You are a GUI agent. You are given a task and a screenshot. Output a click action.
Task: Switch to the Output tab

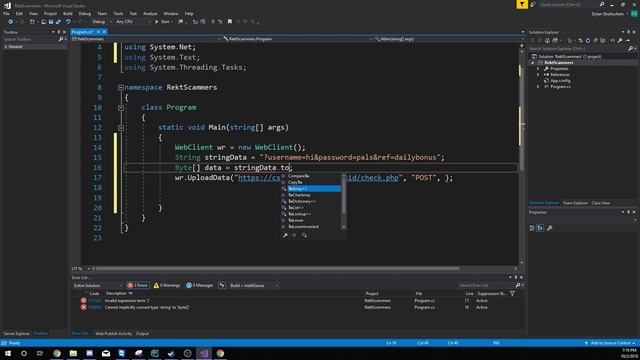142,333
